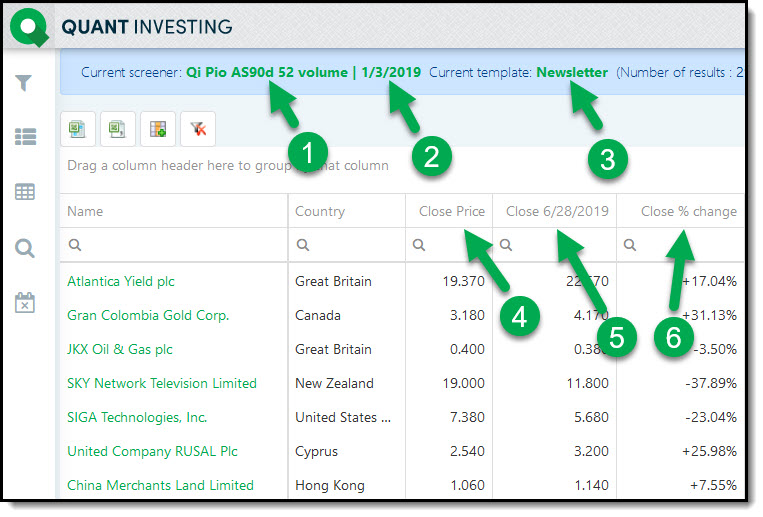Open the magnifier search sidebar icon
Viewport: 763px width, 517px height.
coord(26,247)
